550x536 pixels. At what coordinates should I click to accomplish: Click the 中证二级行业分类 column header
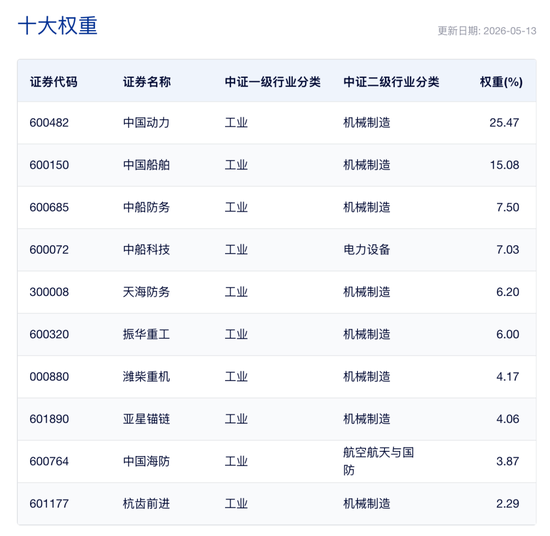(391, 82)
